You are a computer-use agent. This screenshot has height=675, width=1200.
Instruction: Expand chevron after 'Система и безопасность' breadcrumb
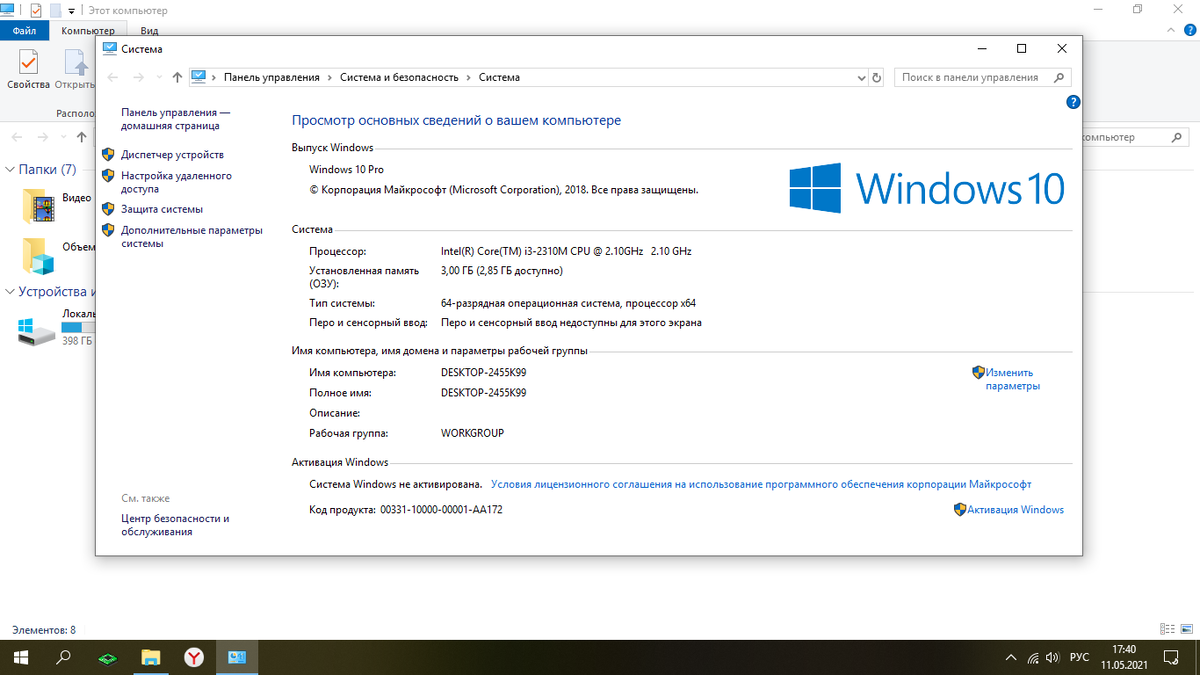[468, 77]
